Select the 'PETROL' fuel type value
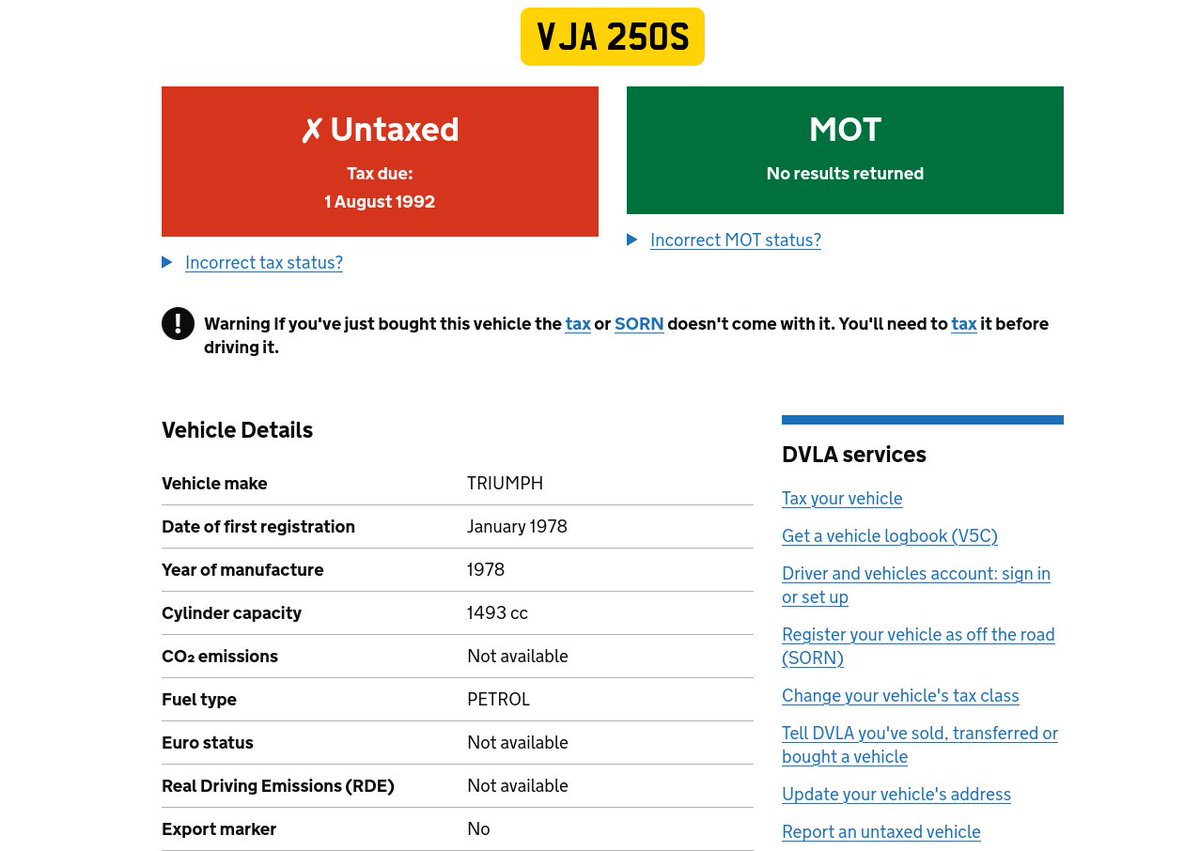This screenshot has height=851, width=1200. click(x=498, y=699)
